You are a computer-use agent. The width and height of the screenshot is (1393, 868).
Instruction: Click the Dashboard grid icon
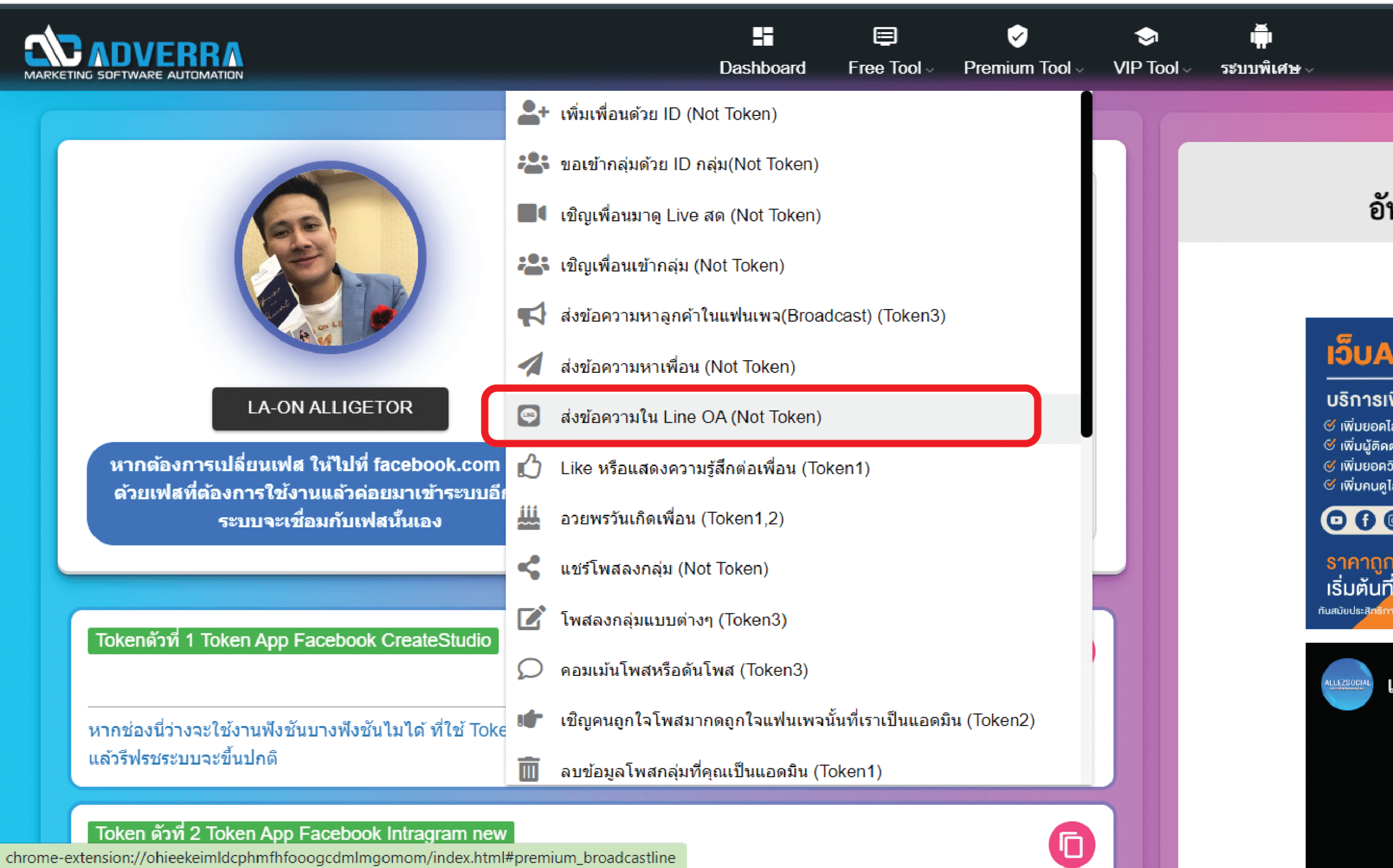coord(762,37)
